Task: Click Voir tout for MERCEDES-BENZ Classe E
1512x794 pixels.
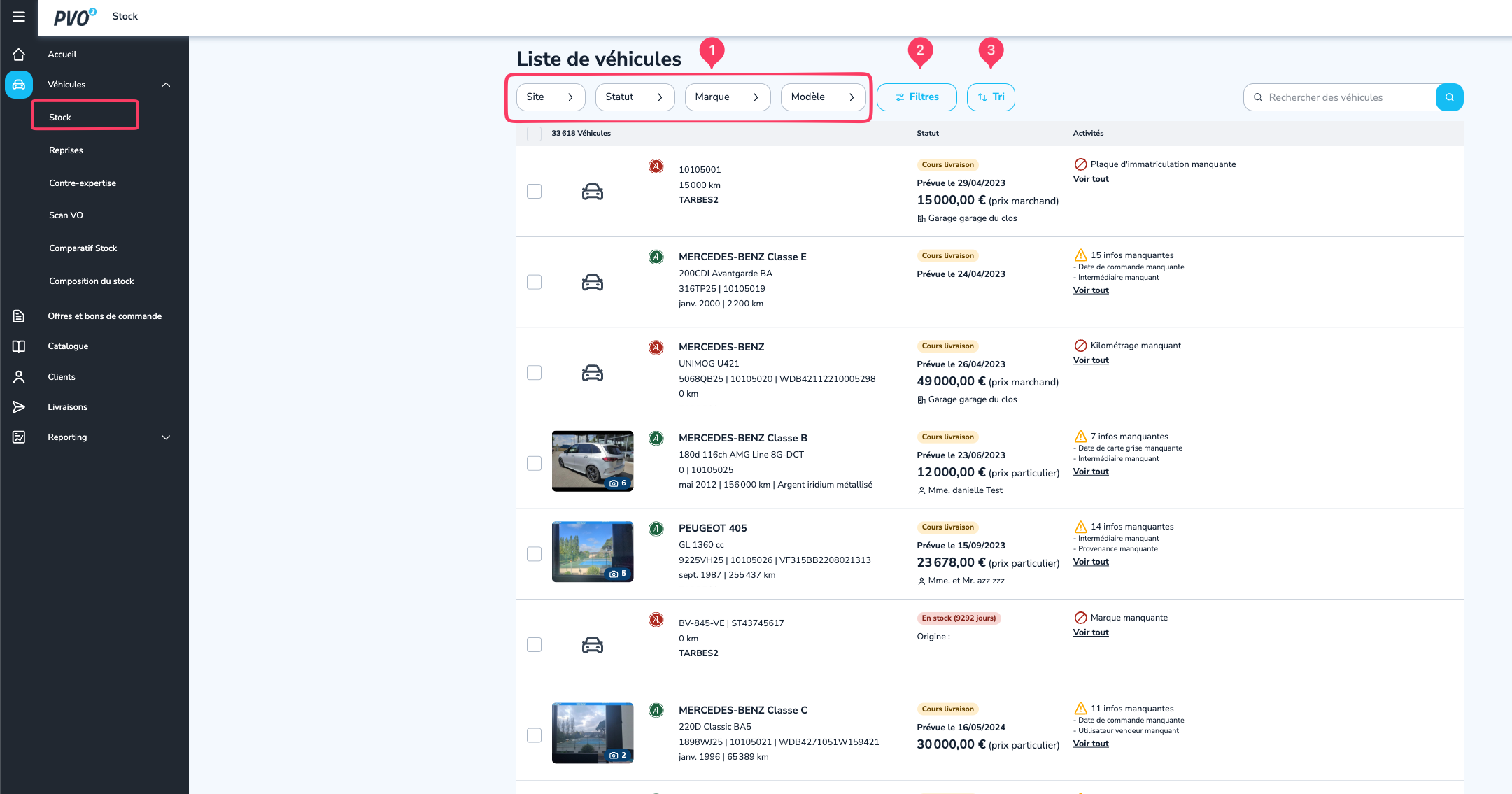Action: click(1091, 290)
